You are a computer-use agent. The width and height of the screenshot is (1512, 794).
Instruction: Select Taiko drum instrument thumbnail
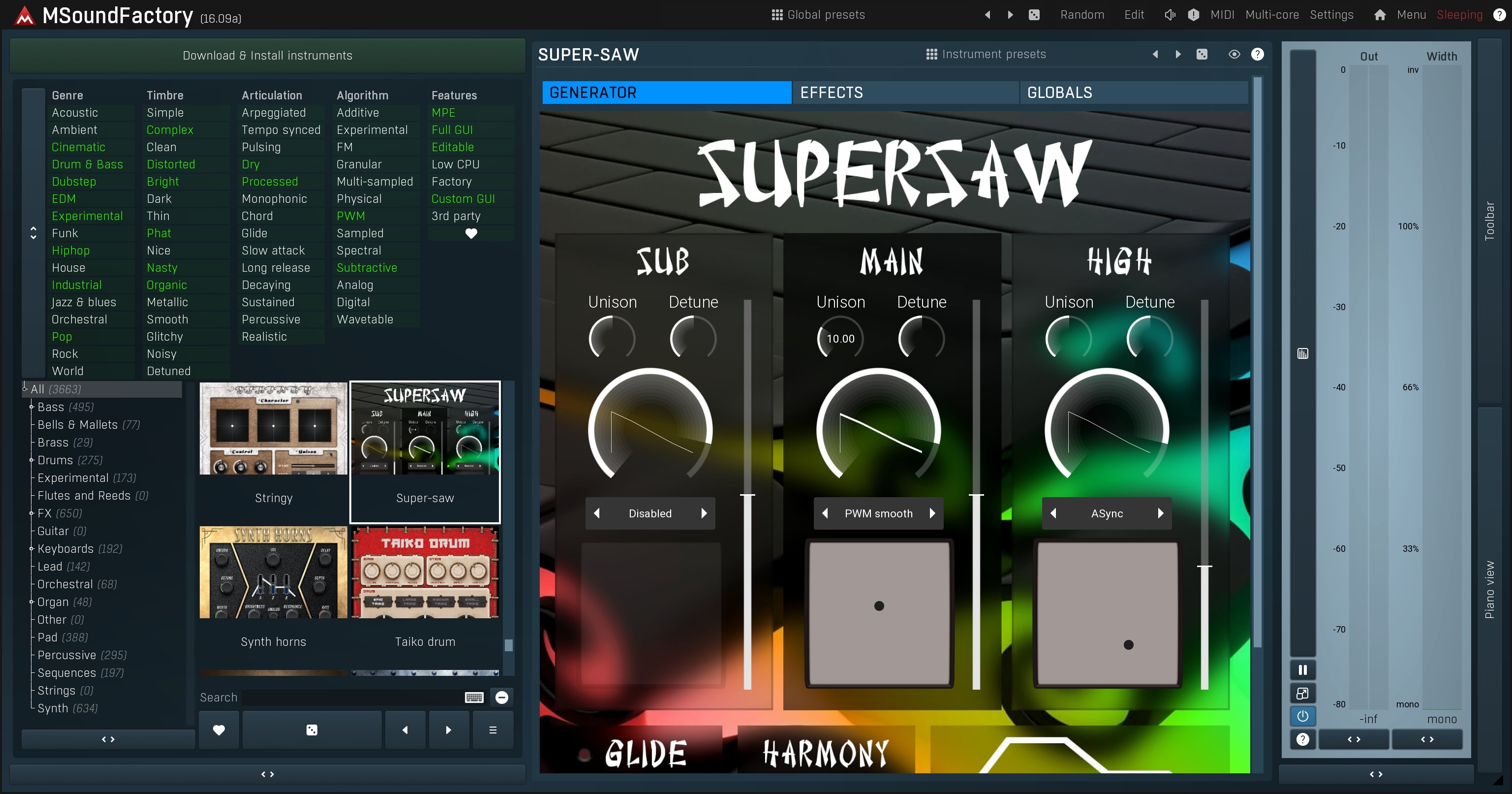(x=425, y=572)
